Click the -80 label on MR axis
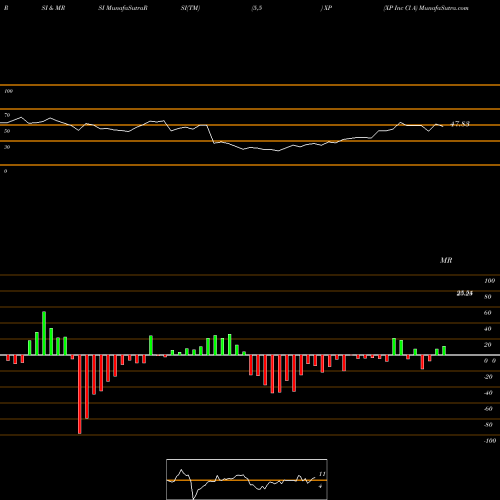Screen dimensions: 500x500 point(488,425)
